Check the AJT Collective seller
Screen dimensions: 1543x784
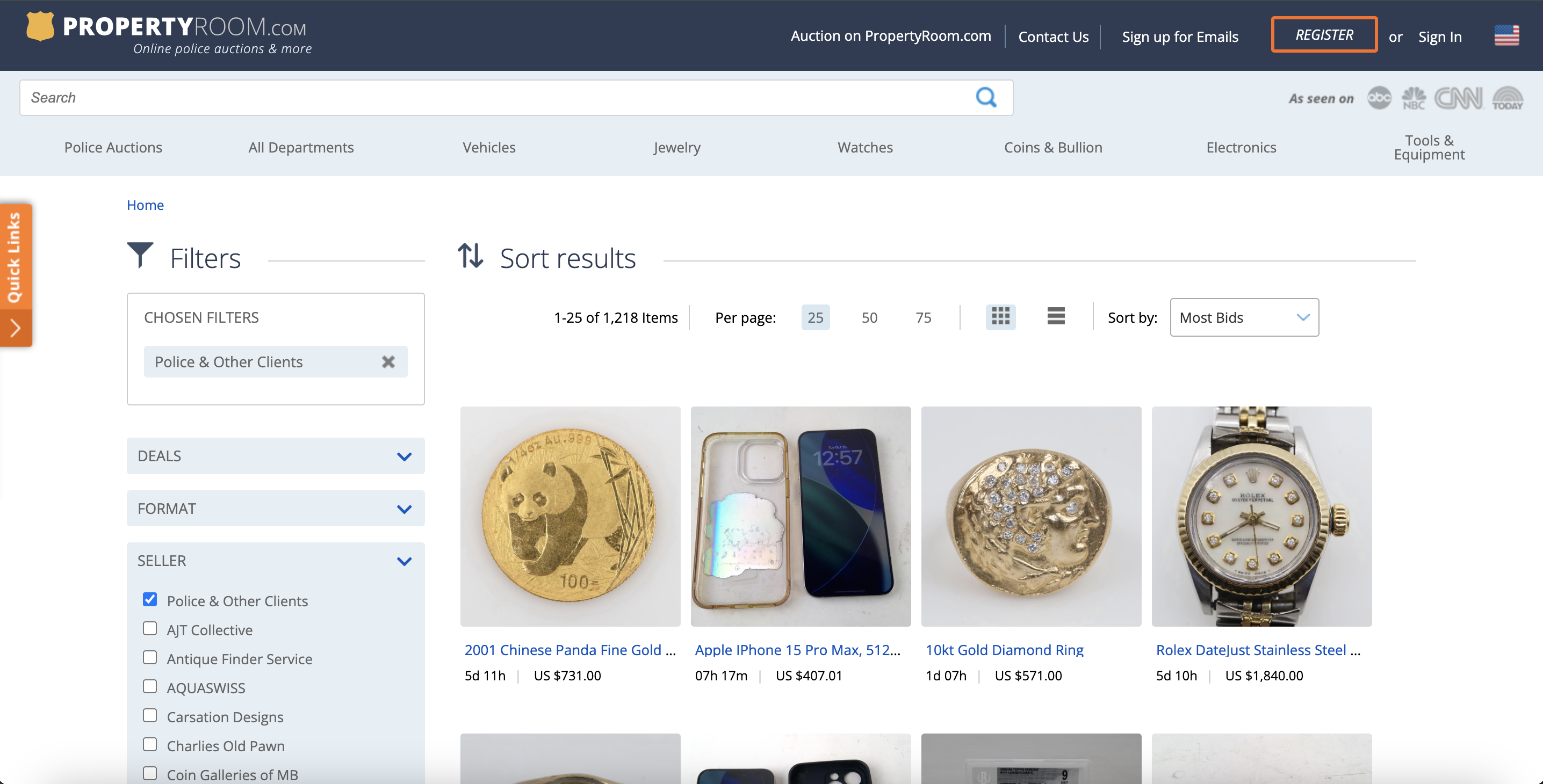[150, 628]
